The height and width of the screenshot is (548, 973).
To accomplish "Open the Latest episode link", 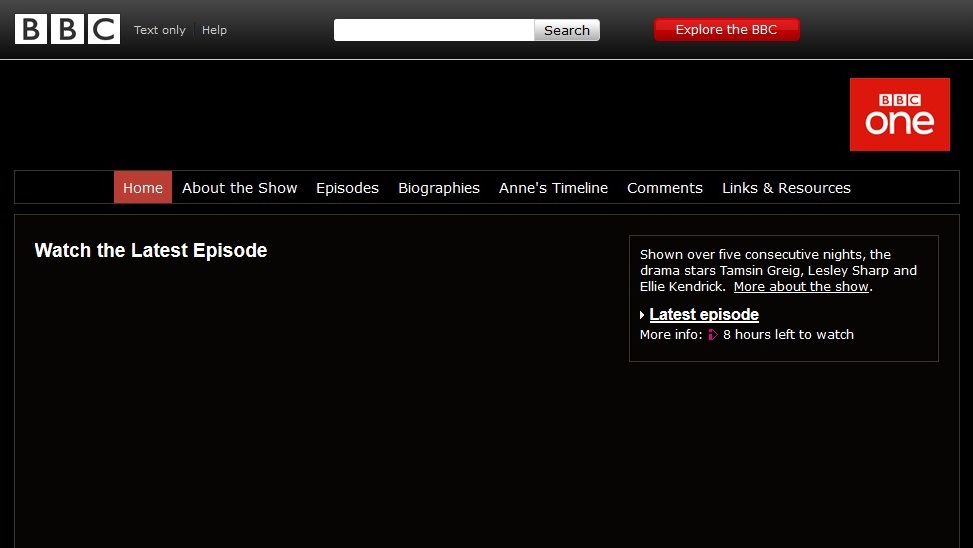I will pyautogui.click(x=704, y=315).
